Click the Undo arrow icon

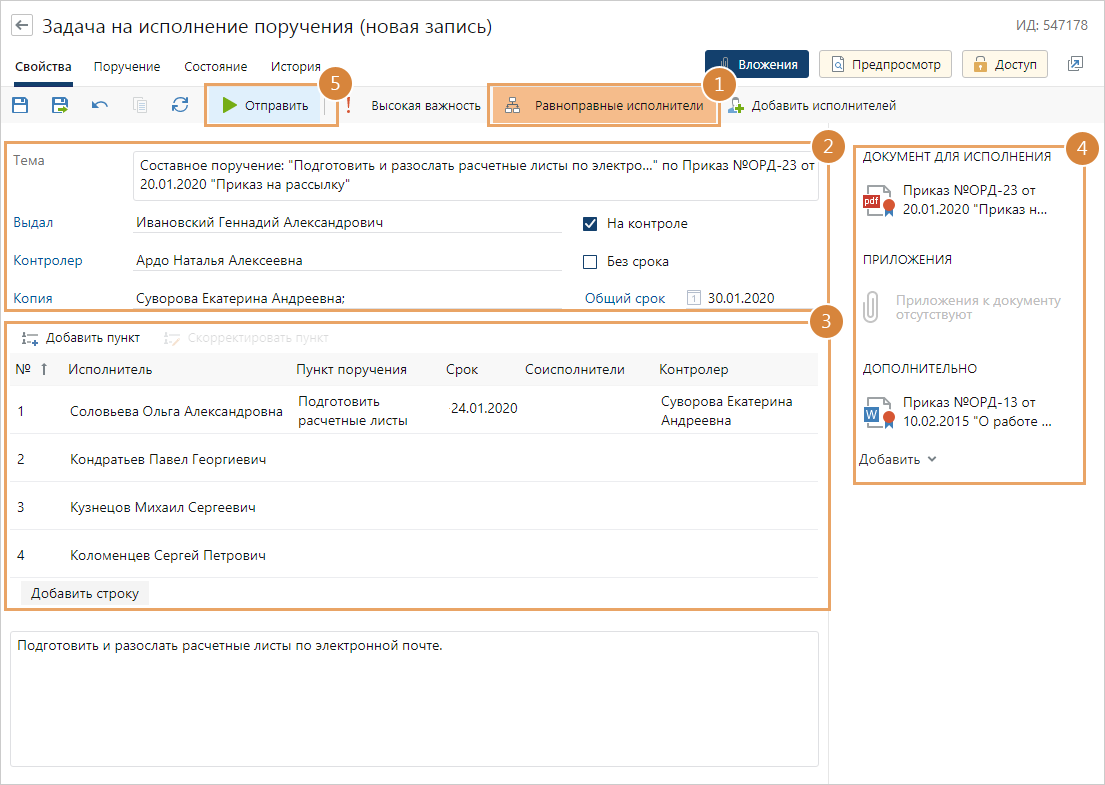pos(100,105)
